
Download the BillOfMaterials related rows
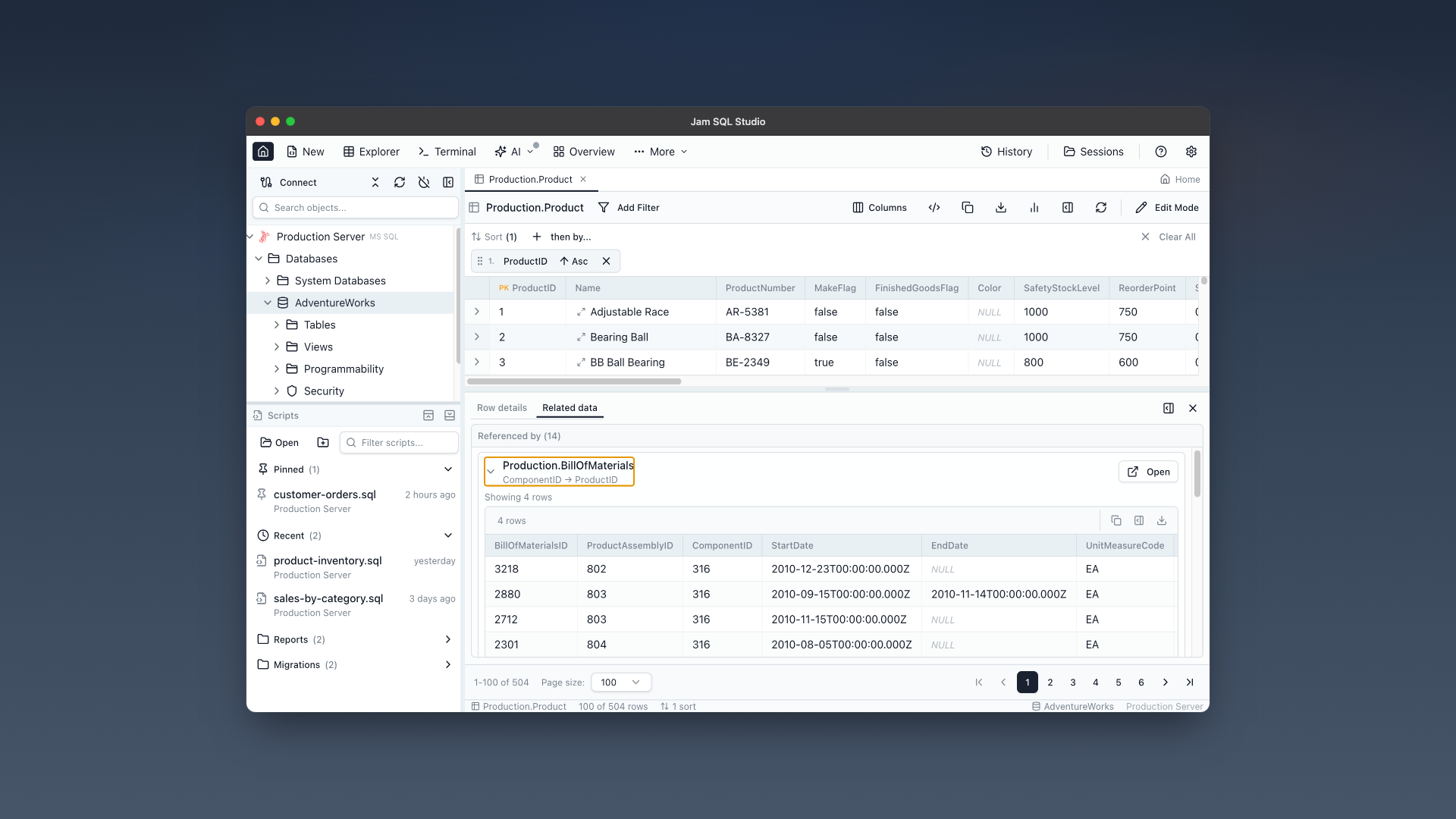tap(1161, 520)
